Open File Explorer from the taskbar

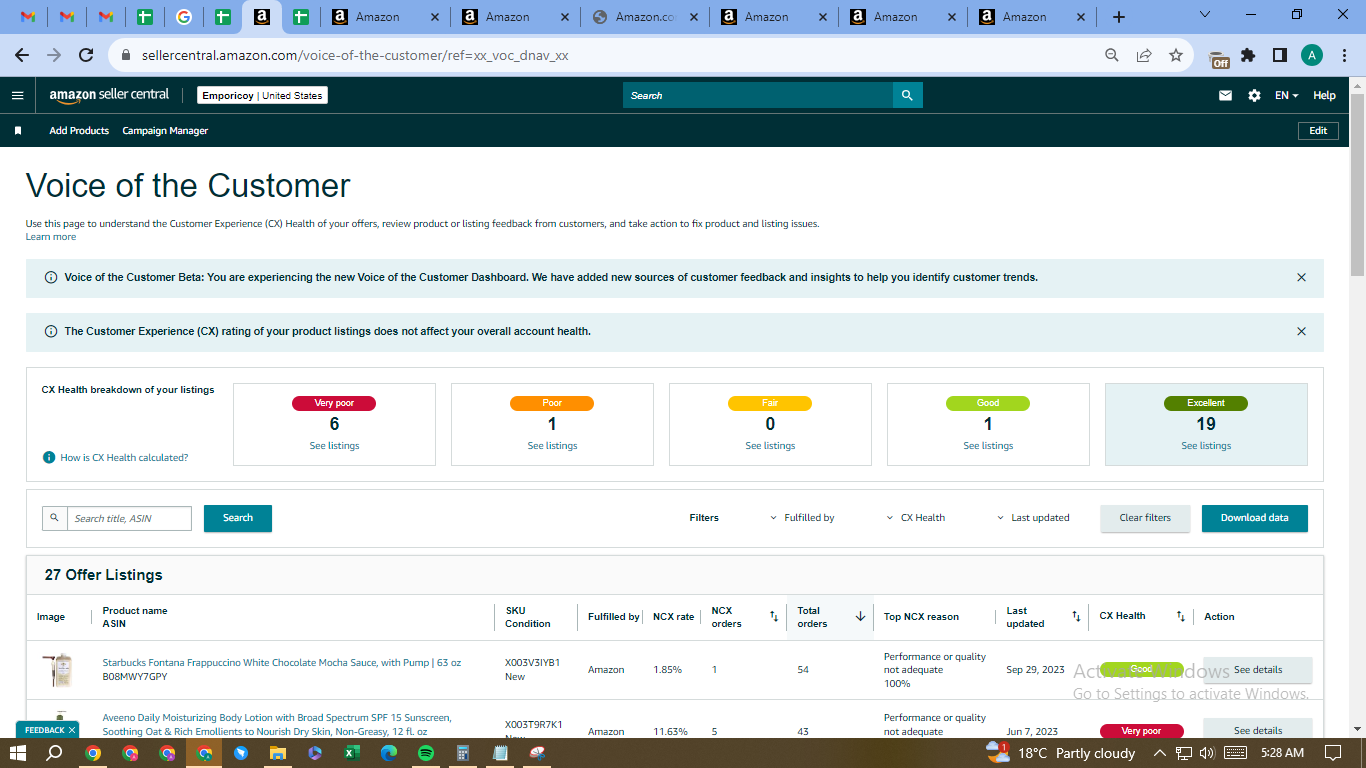(278, 753)
